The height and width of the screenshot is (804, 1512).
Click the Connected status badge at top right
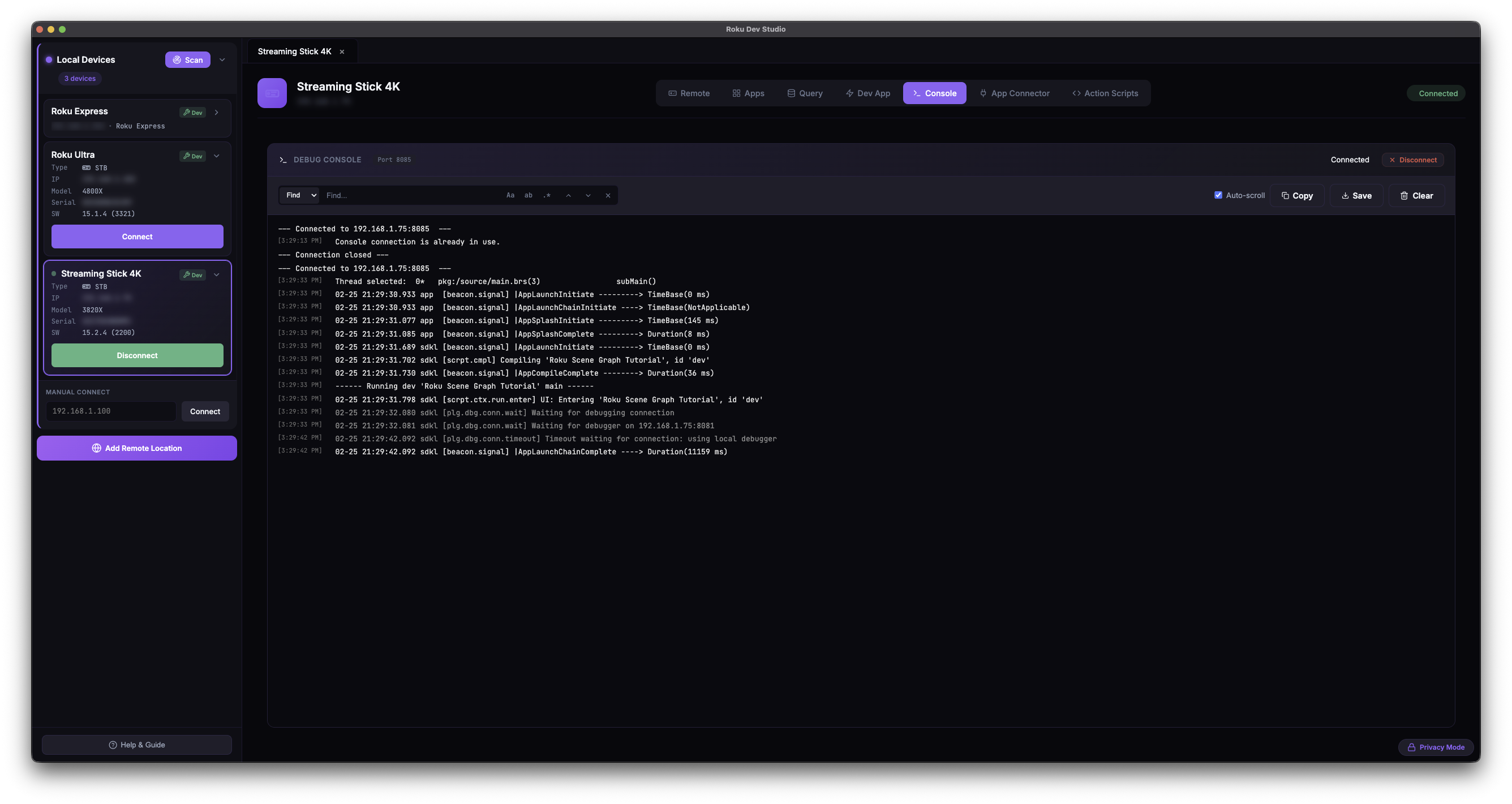(x=1436, y=93)
